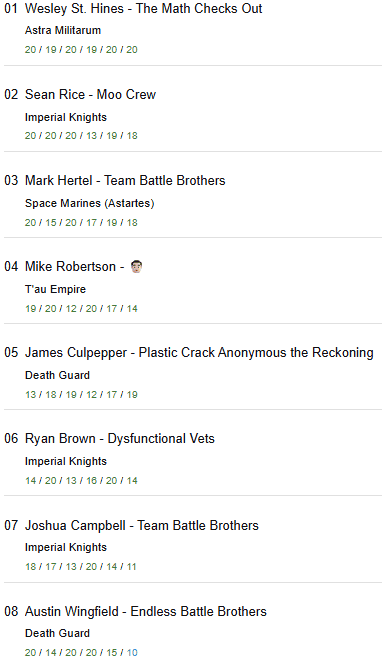
Task: Click James Culpepper's Death Guard faction label
Action: [x=57, y=375]
